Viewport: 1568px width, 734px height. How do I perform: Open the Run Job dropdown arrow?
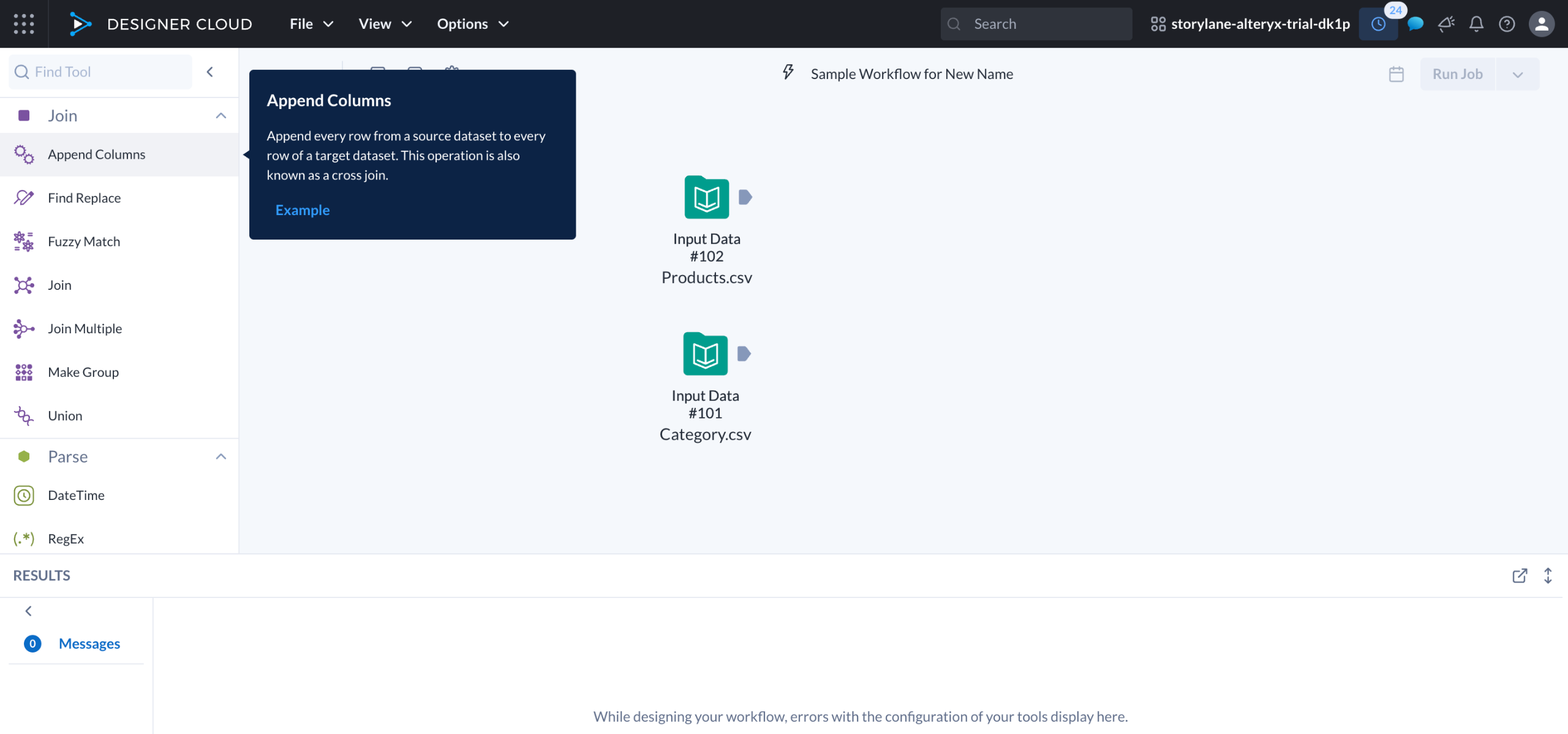[1517, 74]
